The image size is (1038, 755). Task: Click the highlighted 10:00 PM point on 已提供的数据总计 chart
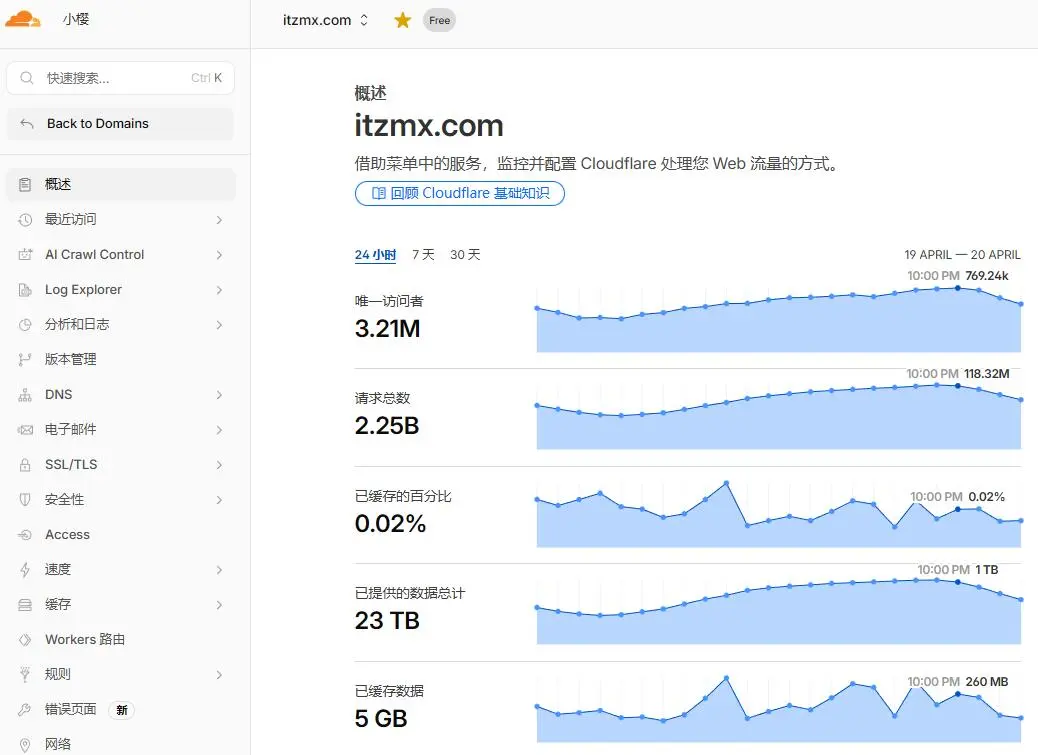pos(957,582)
